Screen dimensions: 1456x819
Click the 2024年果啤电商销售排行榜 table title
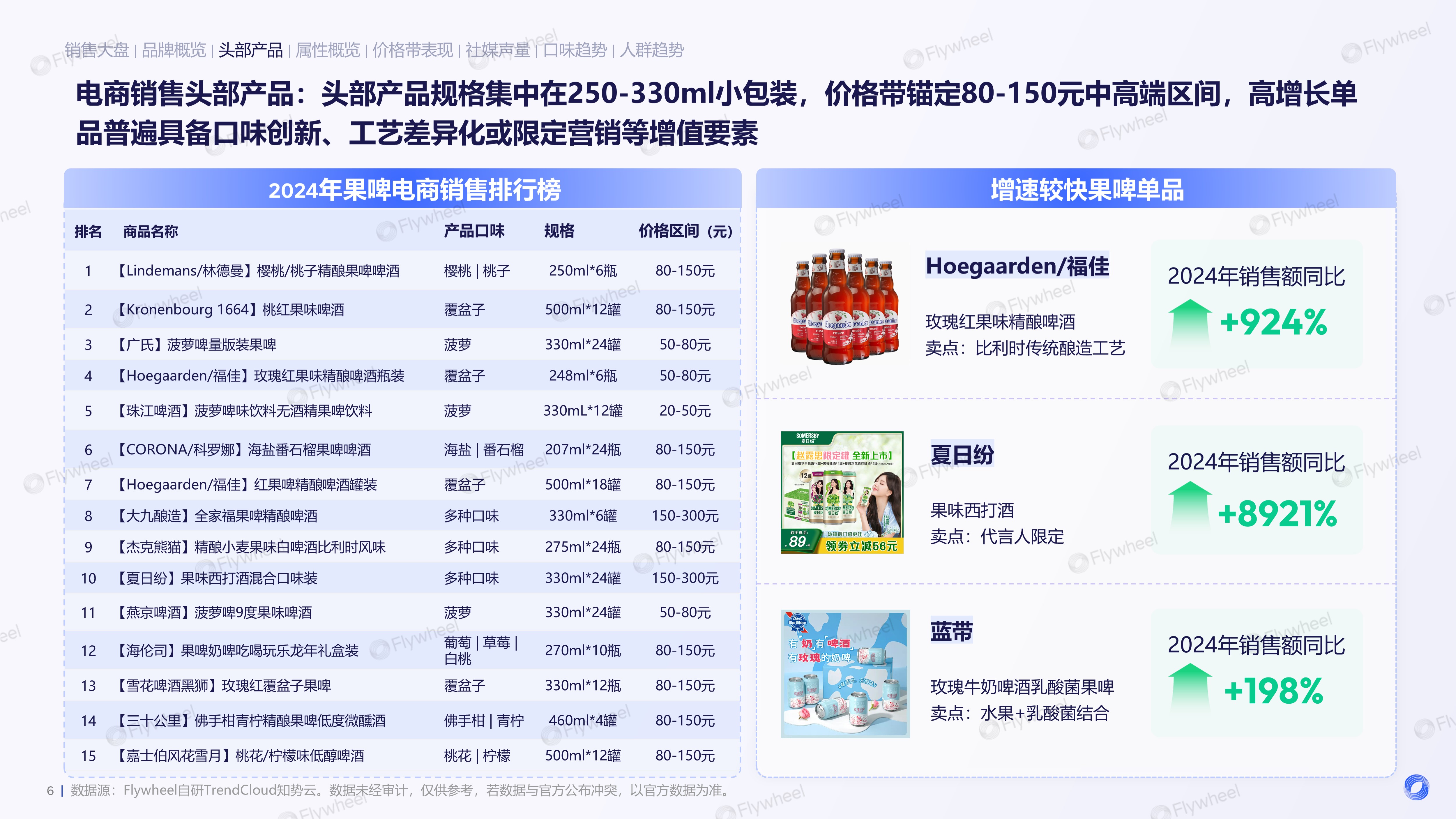coord(414,190)
